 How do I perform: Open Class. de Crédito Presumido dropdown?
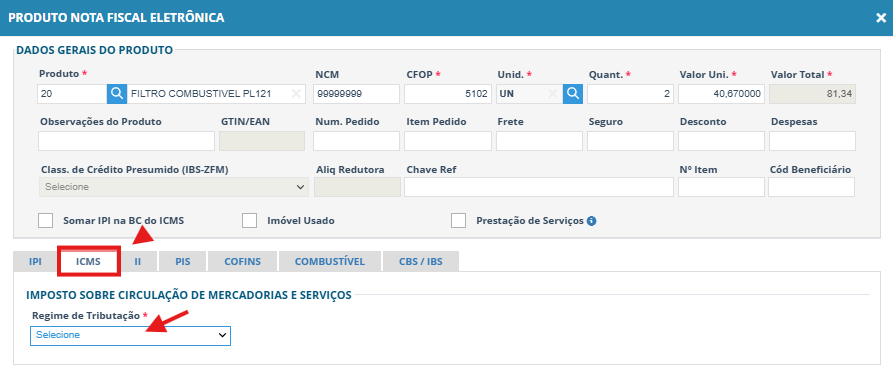[174, 187]
